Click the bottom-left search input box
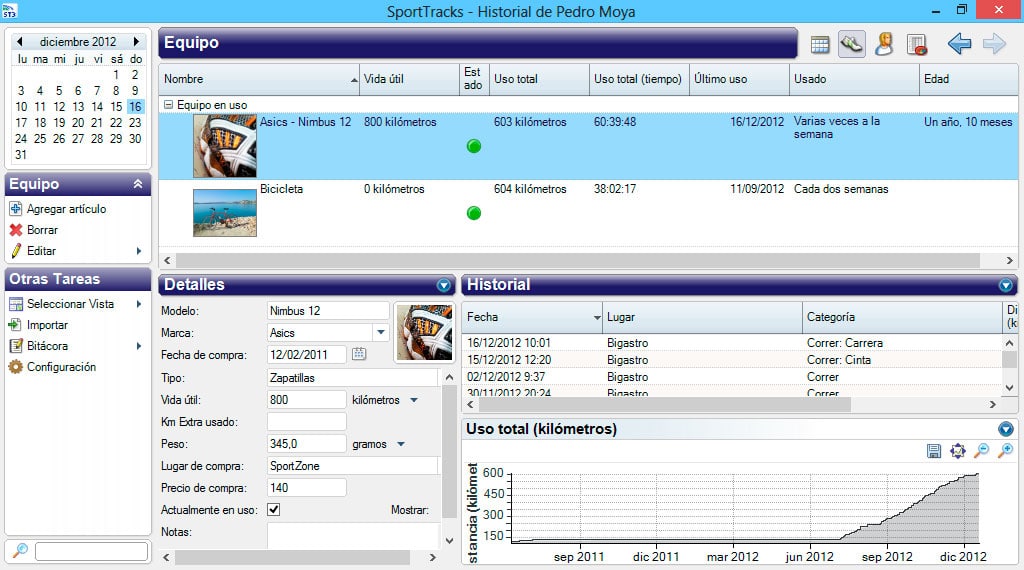1024x570 pixels. 91,551
